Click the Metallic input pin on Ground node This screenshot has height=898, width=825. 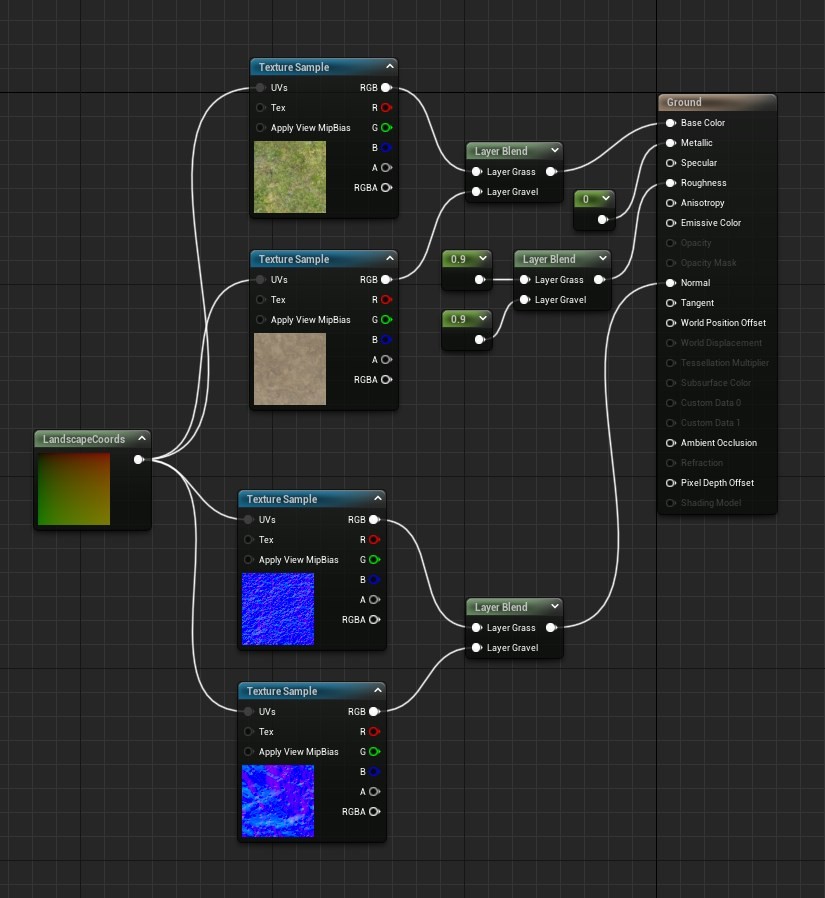pos(669,142)
